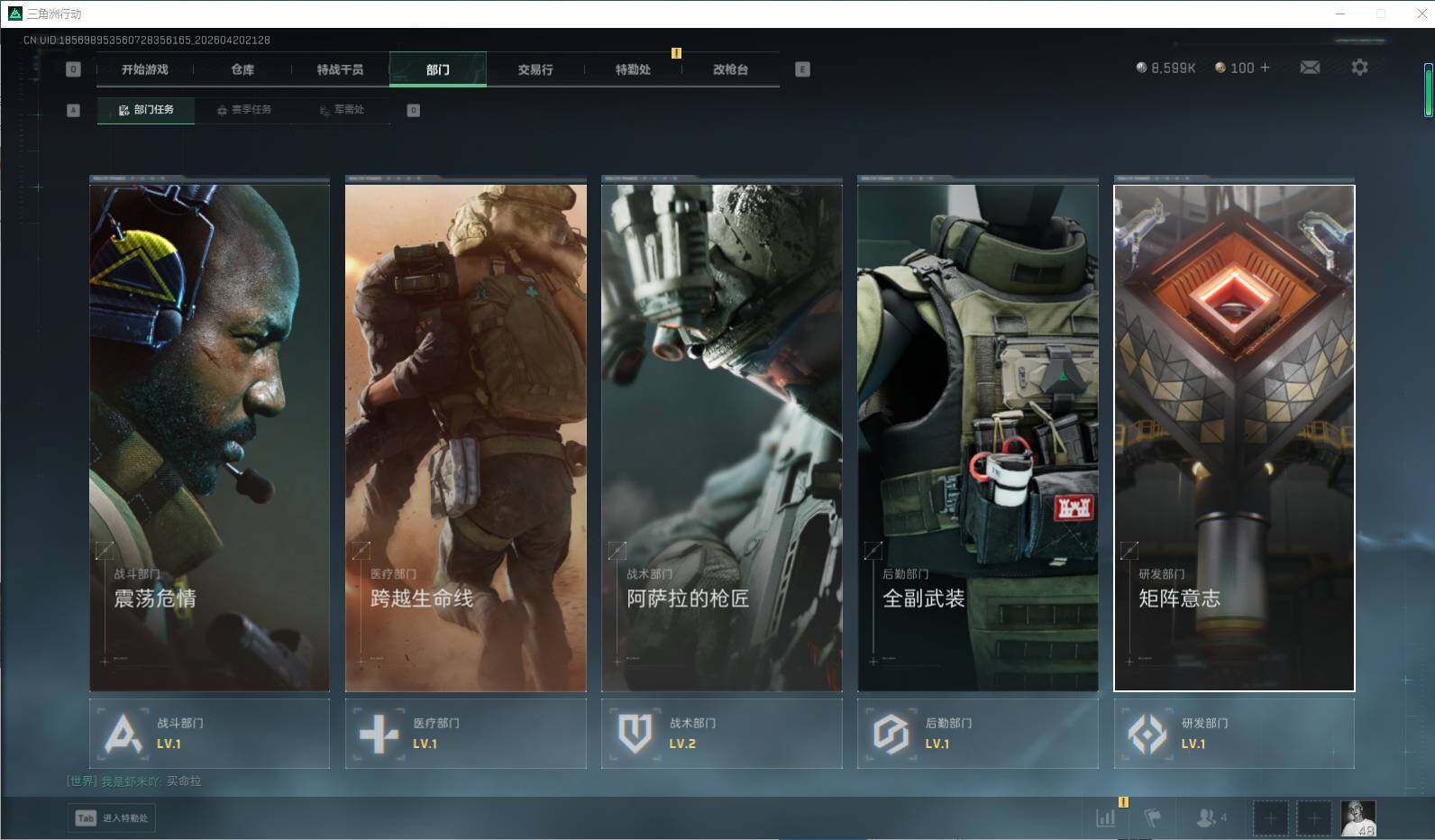The width and height of the screenshot is (1435, 840).
Task: Click the Tab 进入特勤处 button
Action: (x=112, y=818)
